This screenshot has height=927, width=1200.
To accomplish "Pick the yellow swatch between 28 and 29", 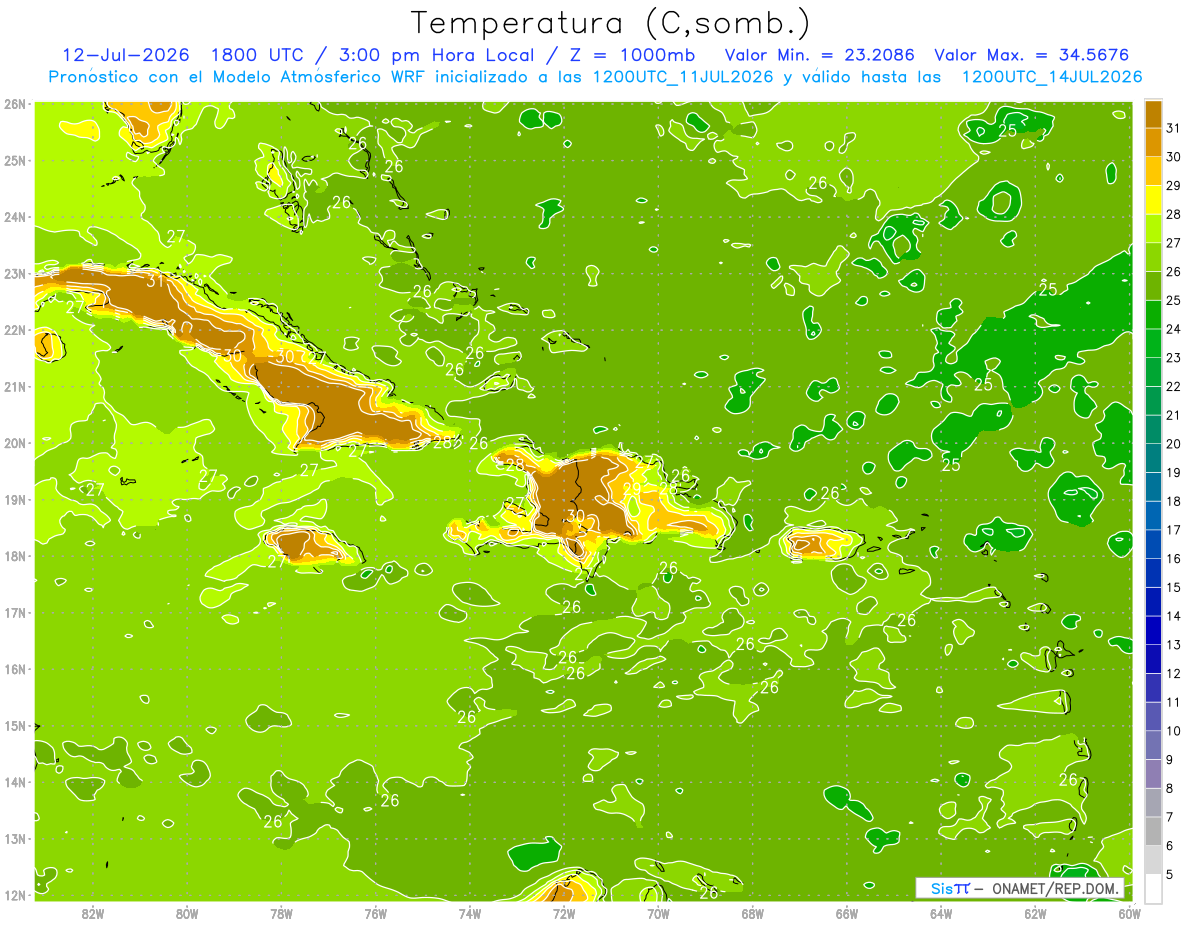I will 1153,200.
